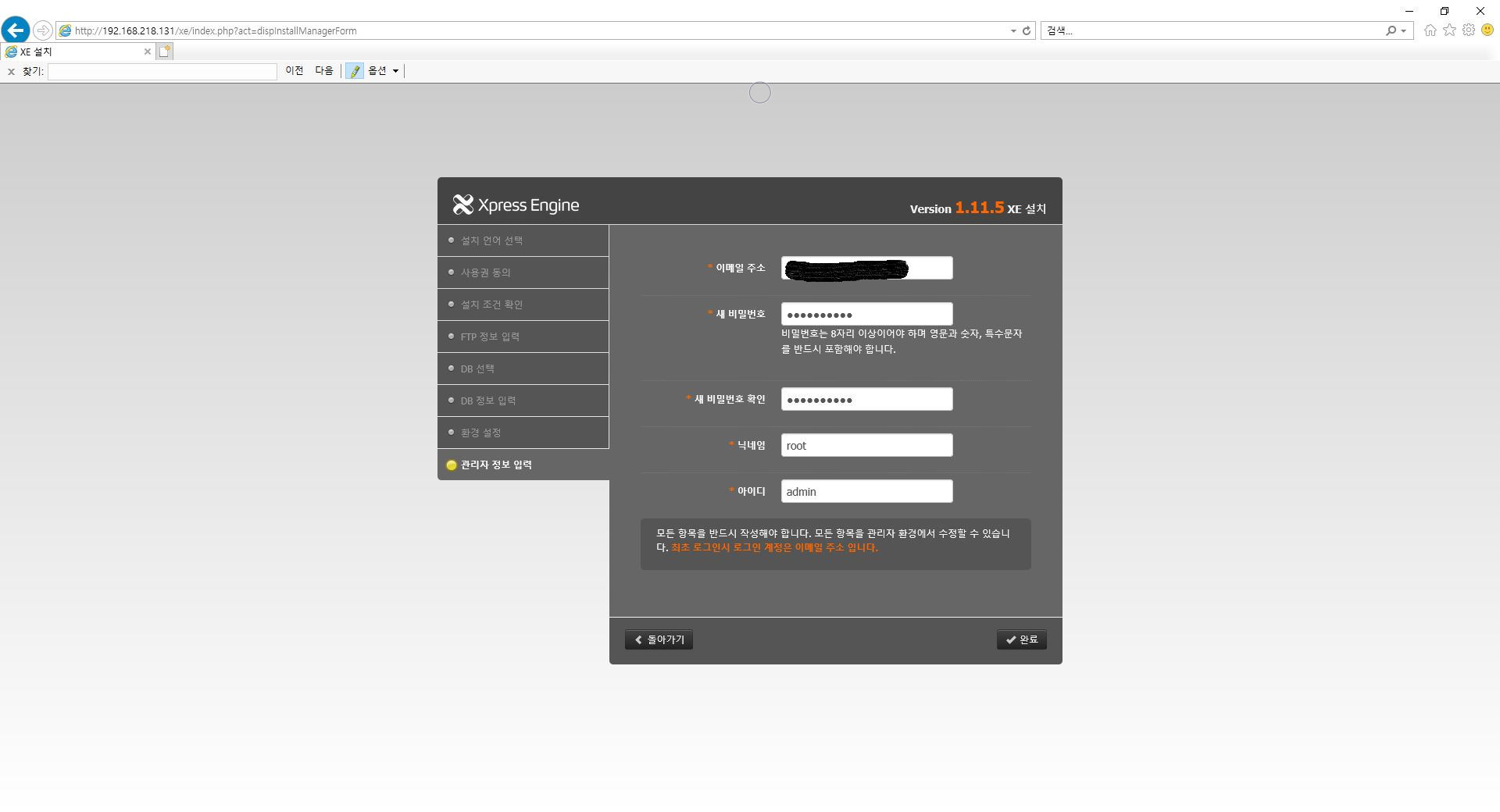
Task: Click the 새 비밀번호 password field
Action: point(866,314)
